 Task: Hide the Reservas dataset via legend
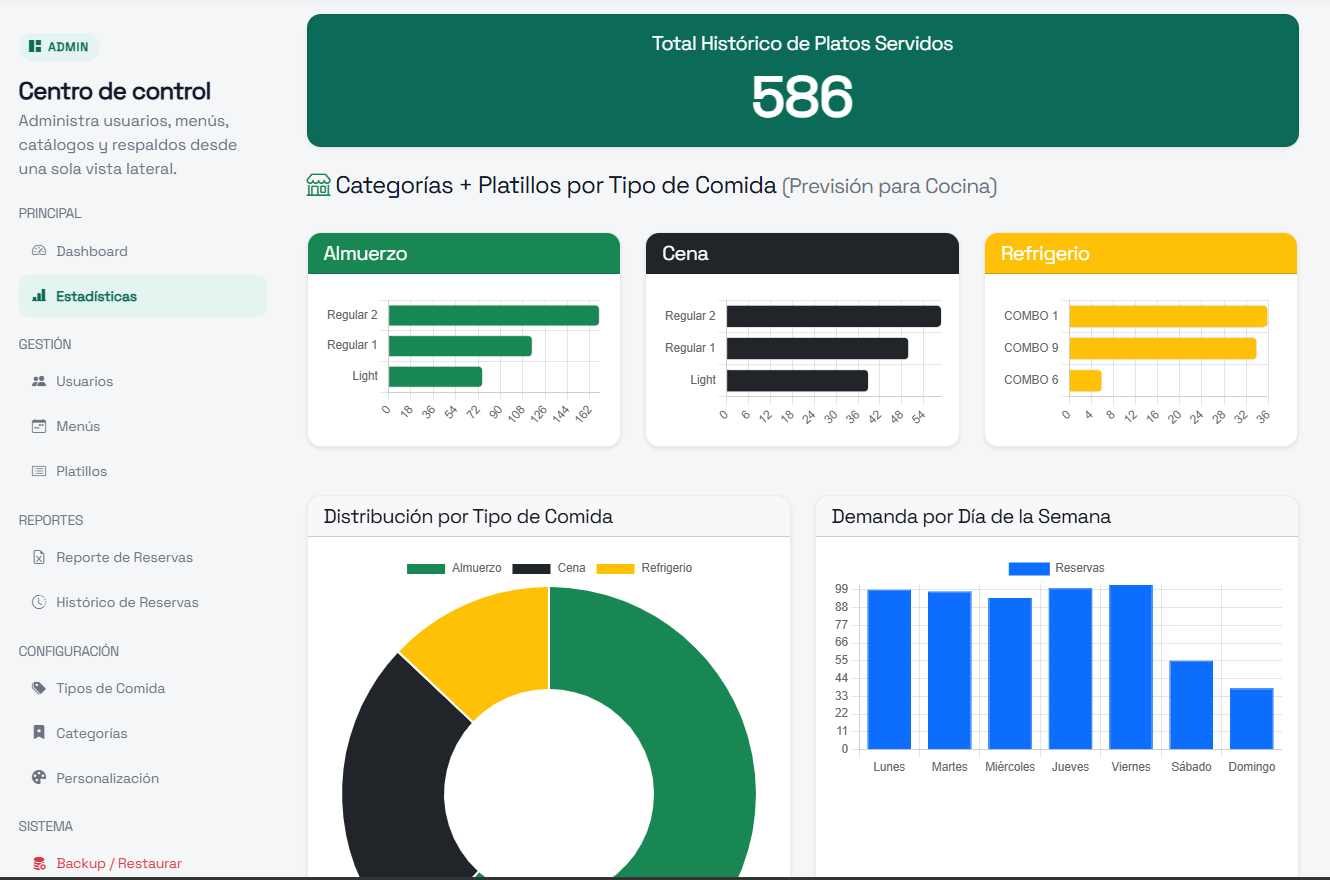[x=1056, y=568]
